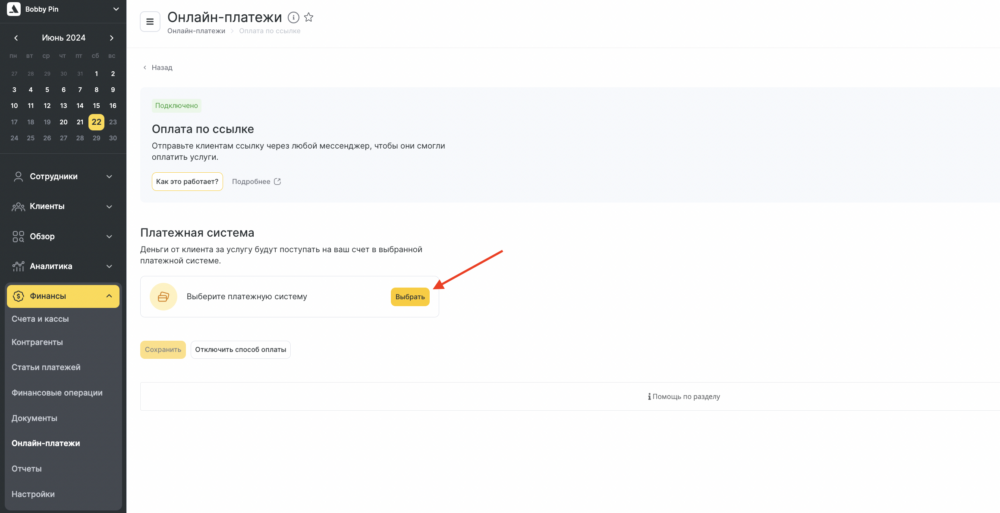
Task: Click the Назад back link
Action: (x=158, y=68)
